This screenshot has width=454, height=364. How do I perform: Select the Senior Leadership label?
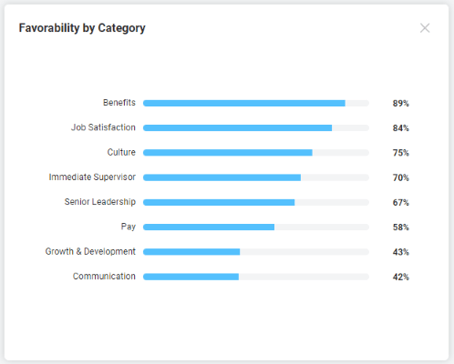100,202
